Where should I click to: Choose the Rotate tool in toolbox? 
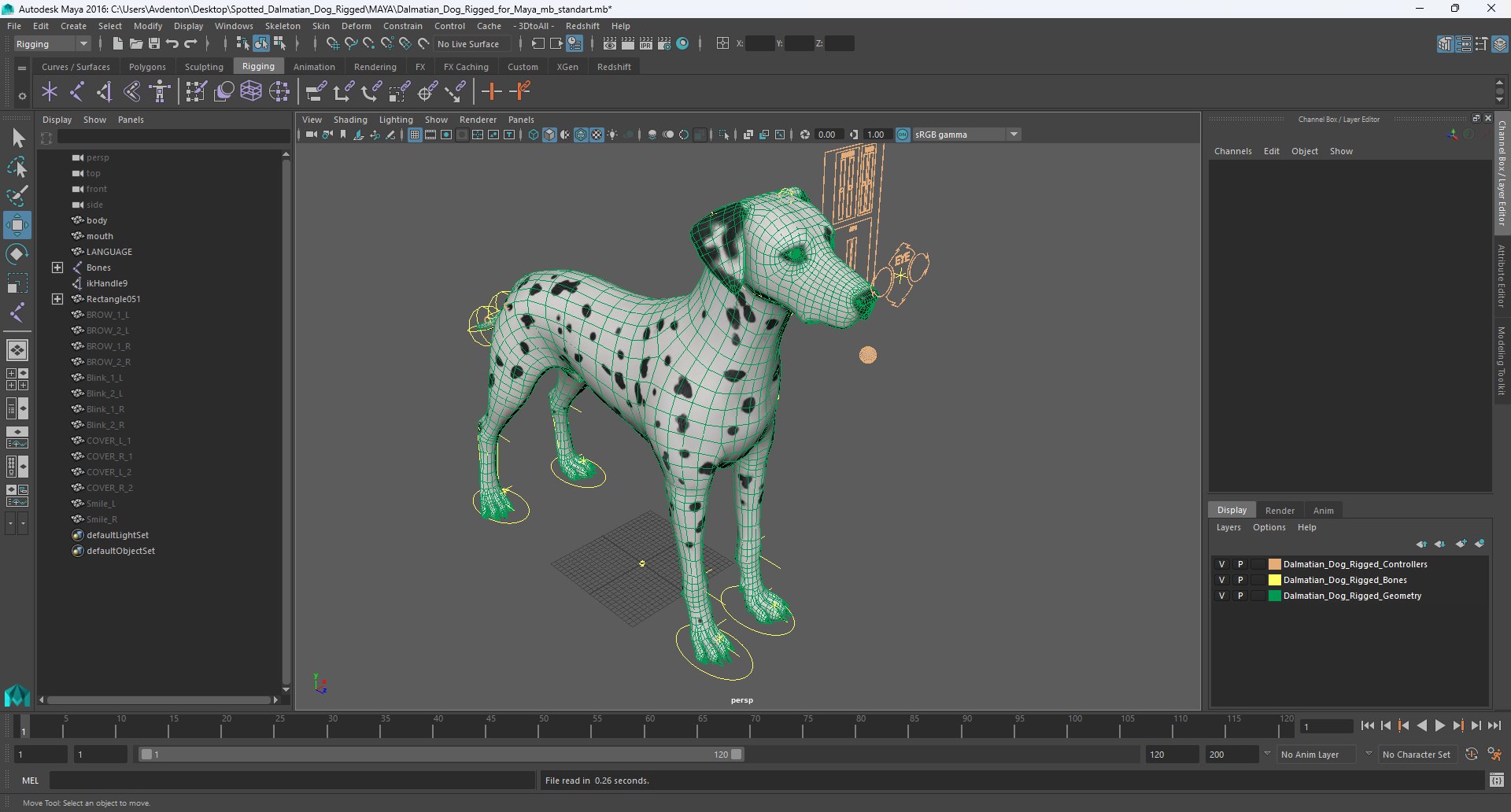pyautogui.click(x=17, y=254)
